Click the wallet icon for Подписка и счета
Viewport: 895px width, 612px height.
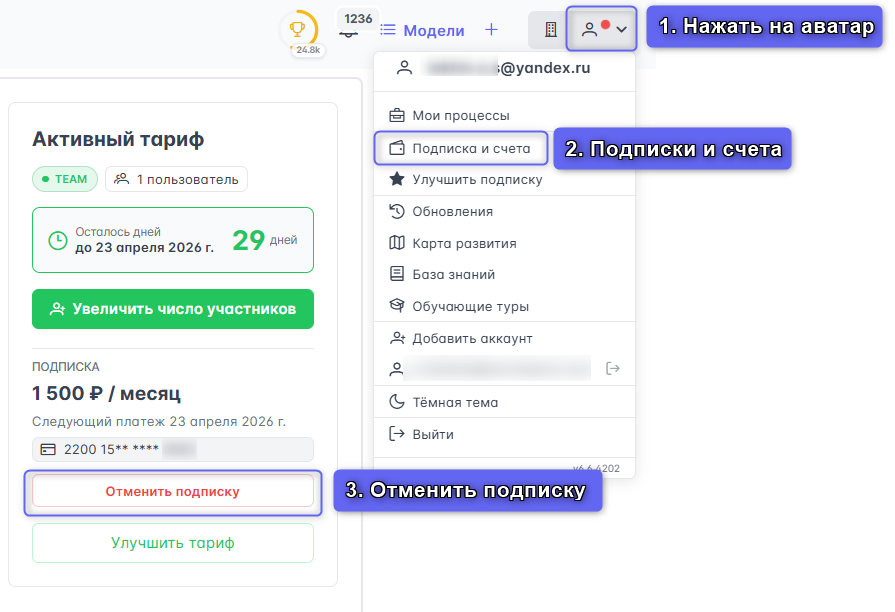[397, 148]
